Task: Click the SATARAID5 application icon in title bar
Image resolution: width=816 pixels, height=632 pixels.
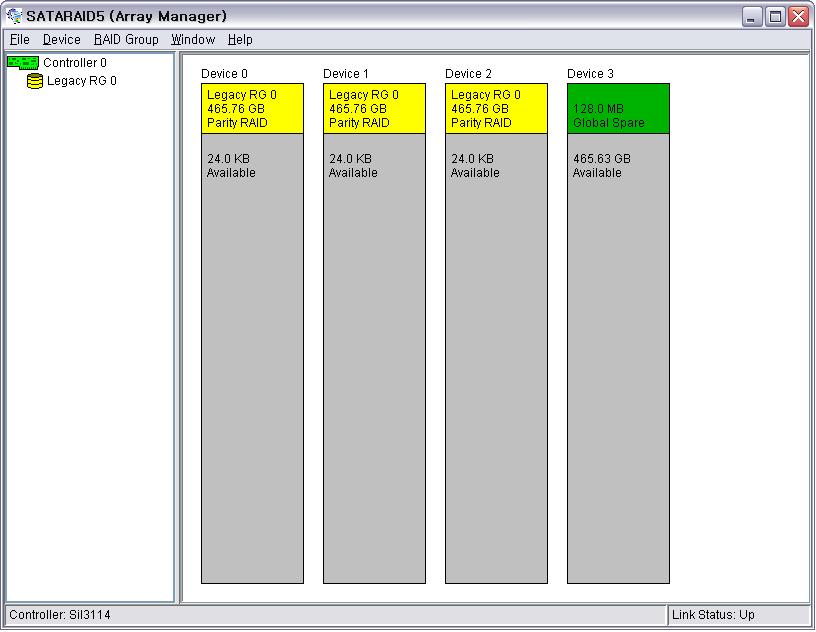Action: [x=14, y=16]
